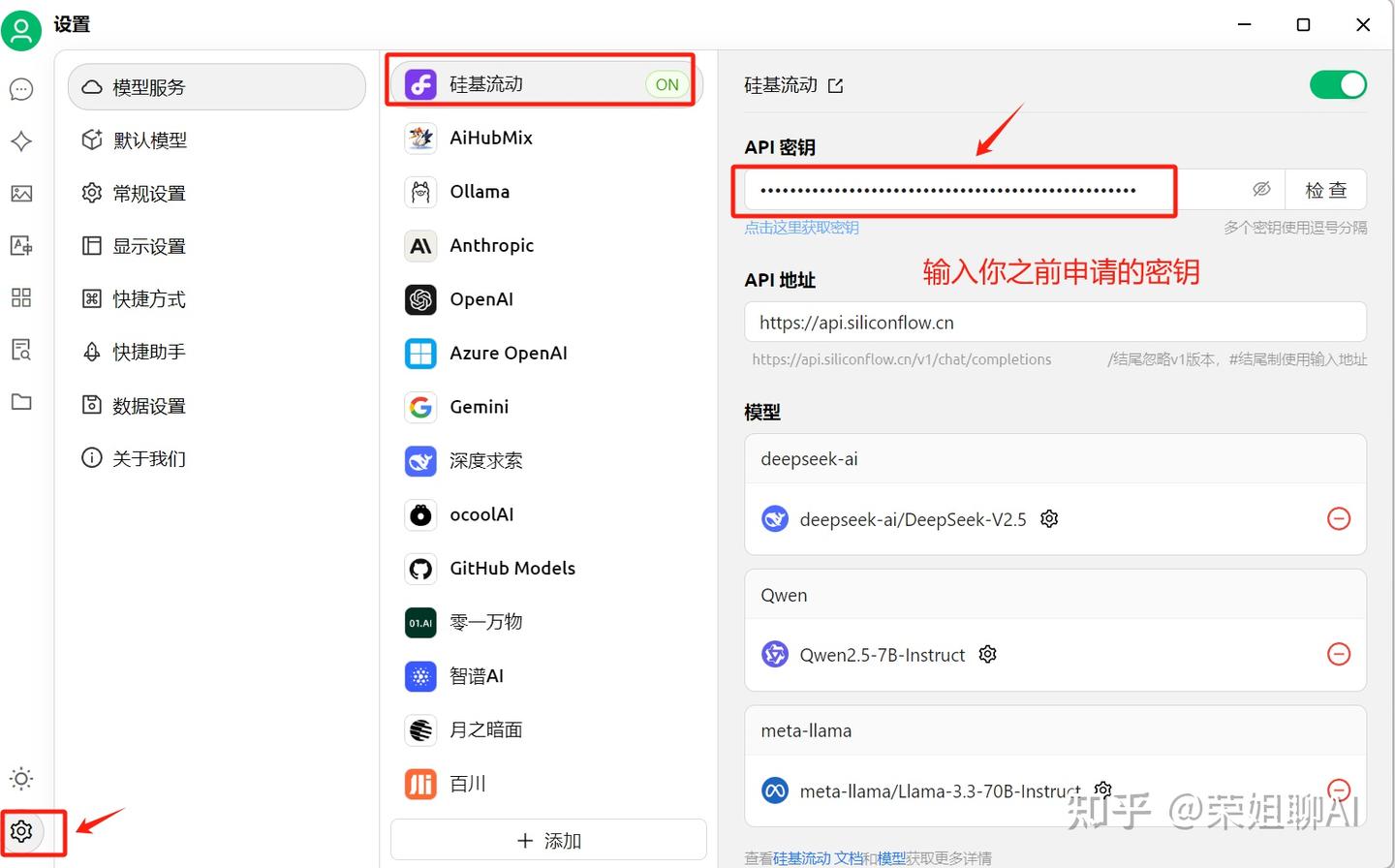Open the mini apps grid icon in sidebar

21,297
